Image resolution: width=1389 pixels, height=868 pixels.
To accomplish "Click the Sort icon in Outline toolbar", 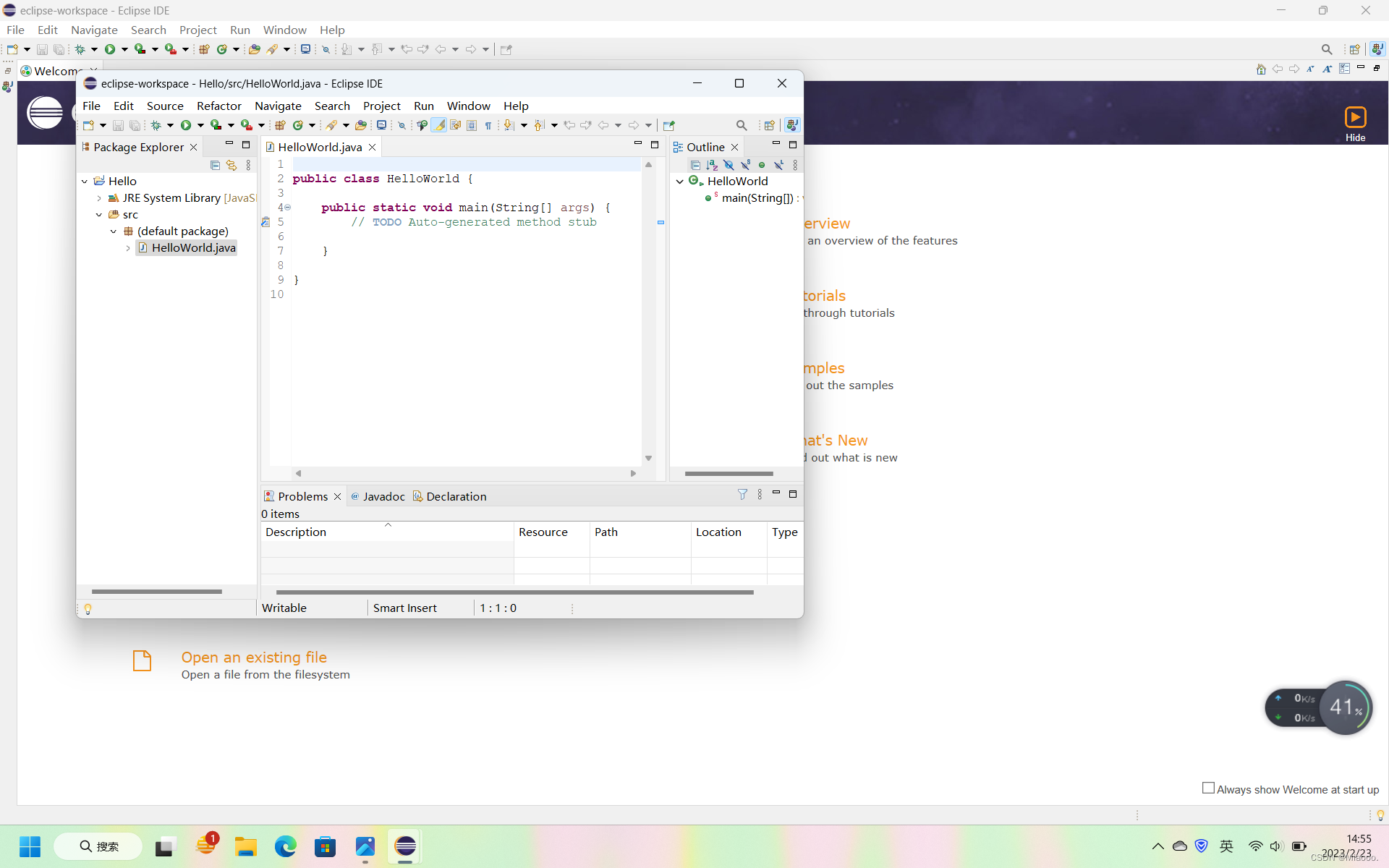I will 712,165.
